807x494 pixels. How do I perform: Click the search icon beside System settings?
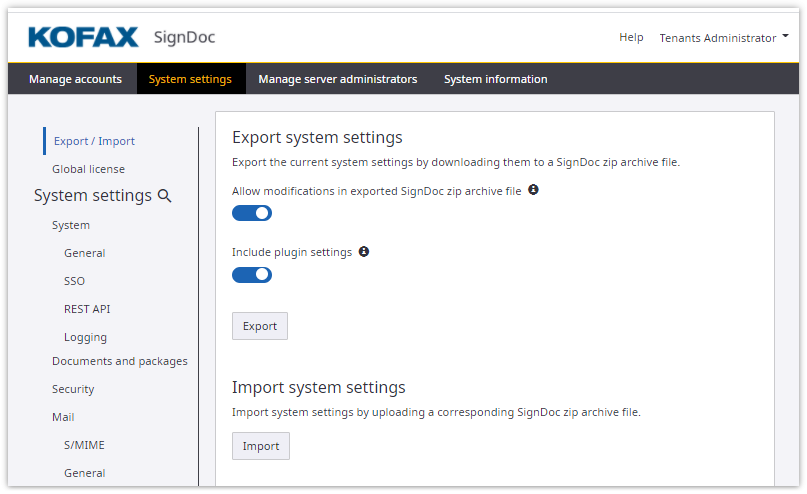(x=165, y=196)
